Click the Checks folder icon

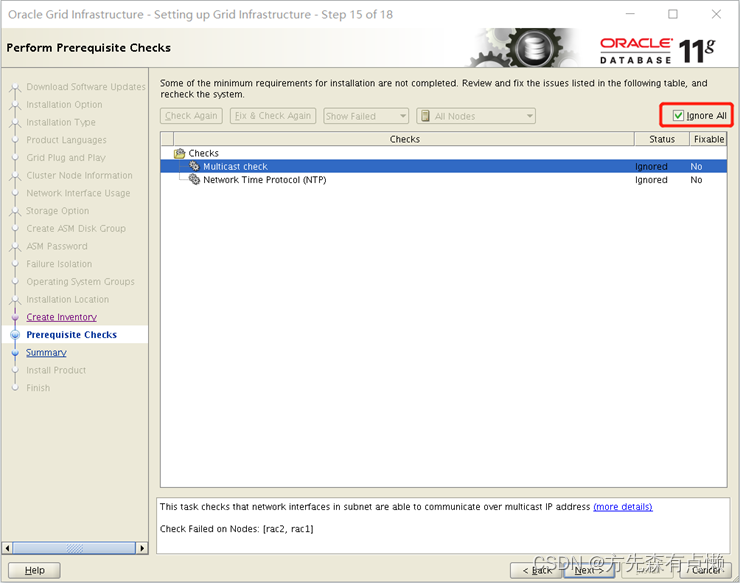pyautogui.click(x=179, y=153)
